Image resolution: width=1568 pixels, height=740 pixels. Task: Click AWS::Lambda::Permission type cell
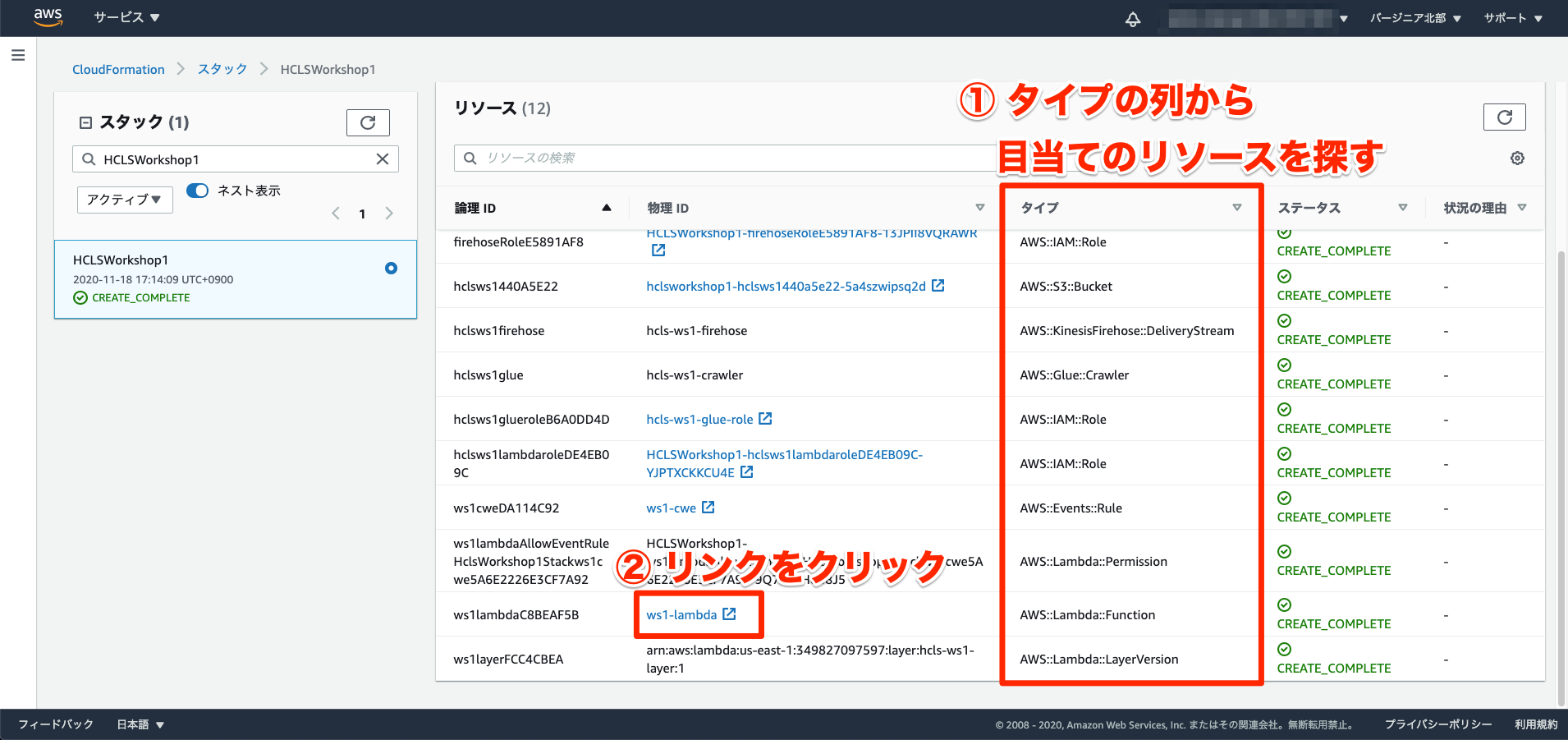click(1093, 562)
